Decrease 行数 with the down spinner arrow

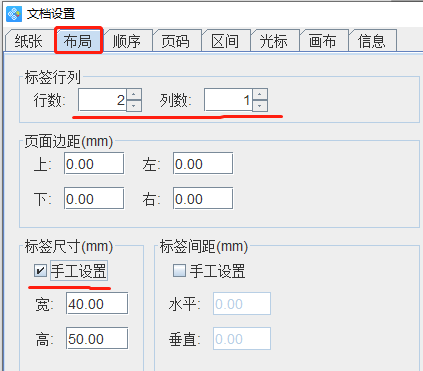134,106
